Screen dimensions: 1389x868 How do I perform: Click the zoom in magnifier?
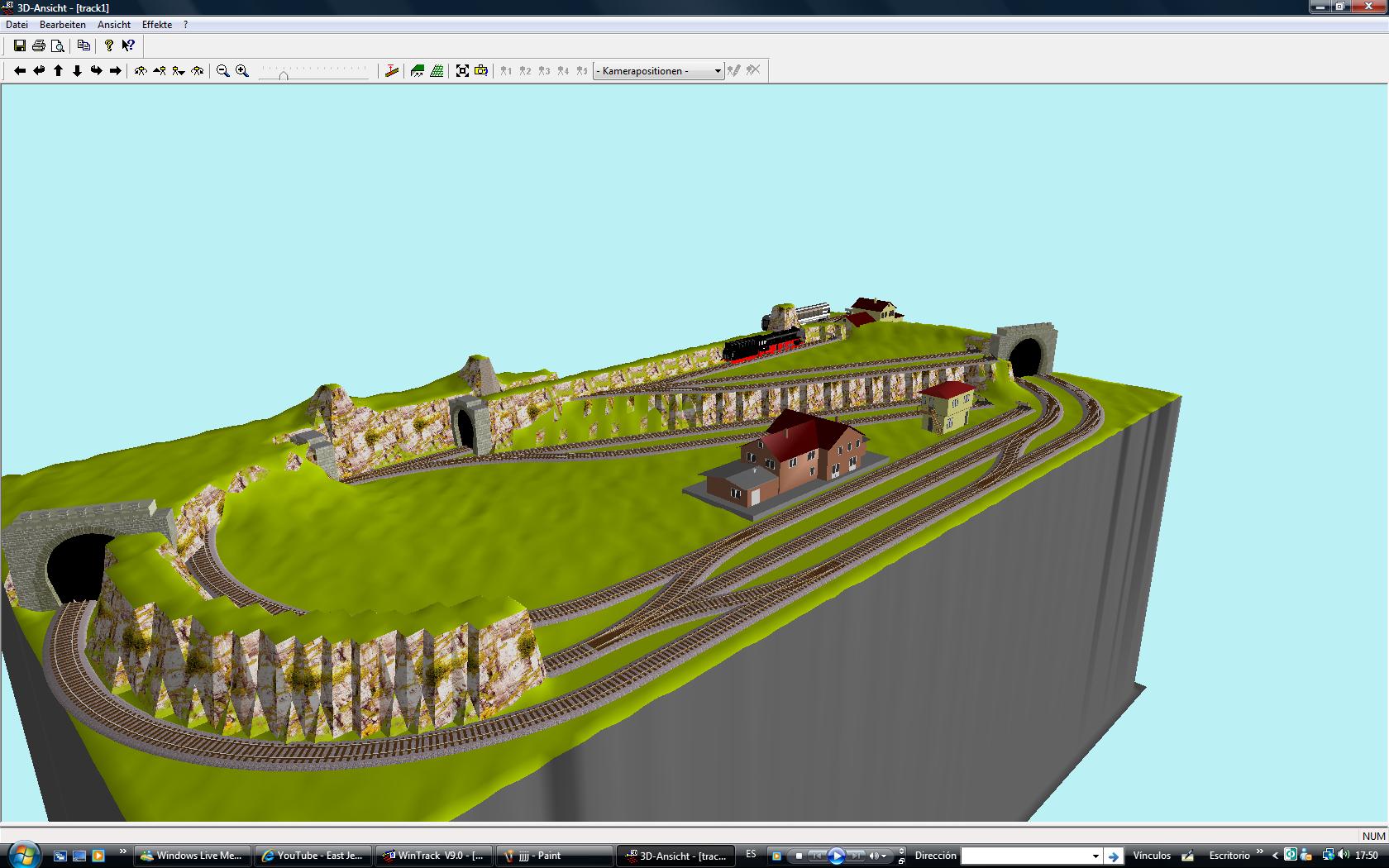(242, 71)
